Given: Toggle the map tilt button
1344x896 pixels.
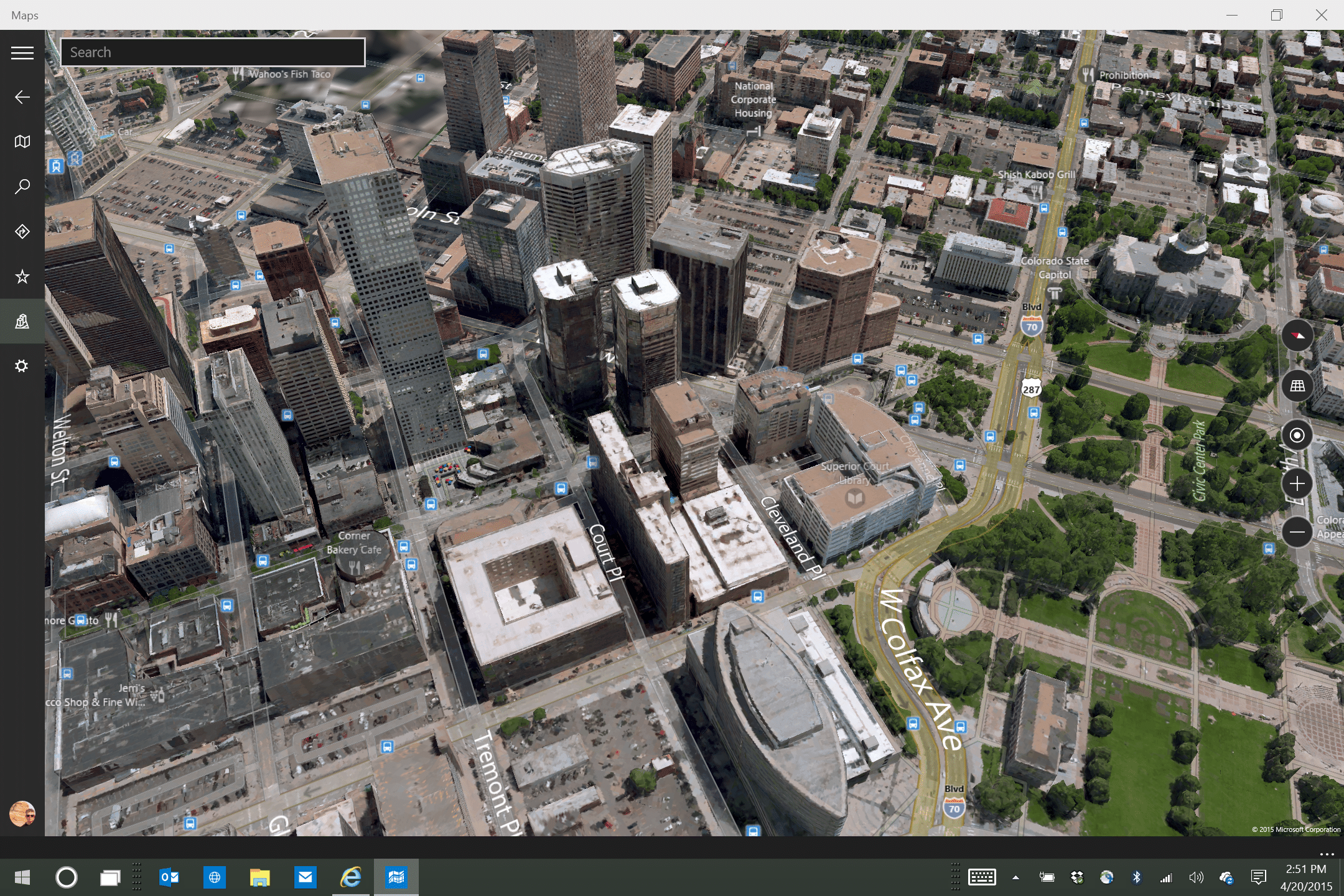Looking at the screenshot, I should 1297,386.
